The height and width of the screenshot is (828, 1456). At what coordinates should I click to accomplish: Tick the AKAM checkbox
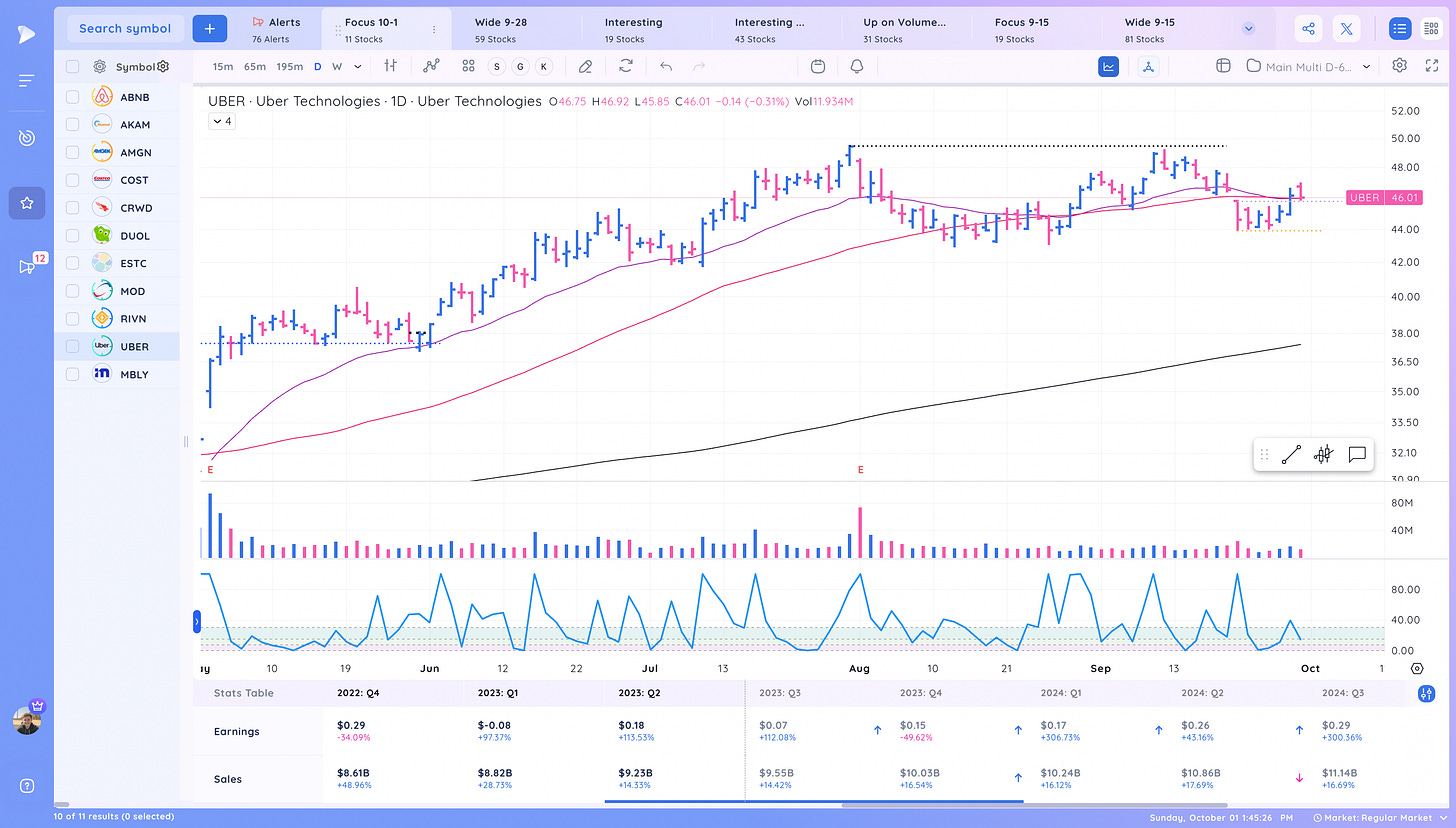72,124
